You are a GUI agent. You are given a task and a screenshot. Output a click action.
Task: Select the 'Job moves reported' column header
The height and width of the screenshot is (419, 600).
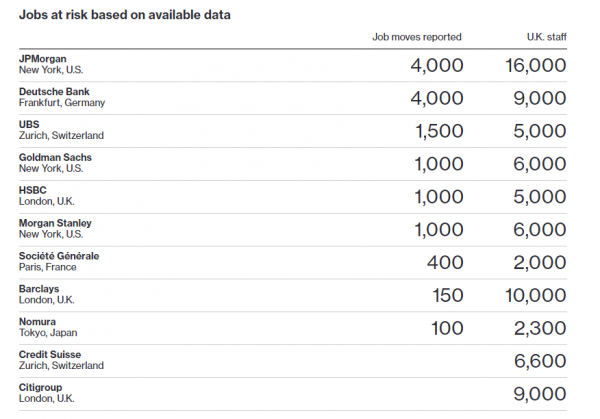[417, 37]
